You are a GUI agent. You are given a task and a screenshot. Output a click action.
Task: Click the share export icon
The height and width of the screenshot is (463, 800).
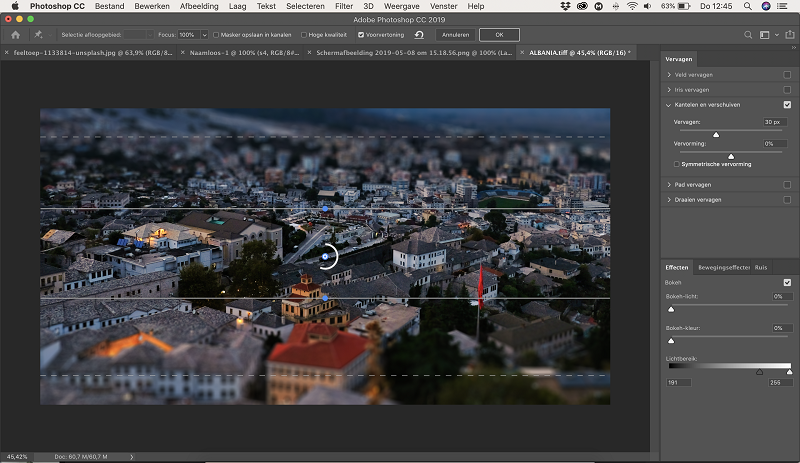(790, 34)
